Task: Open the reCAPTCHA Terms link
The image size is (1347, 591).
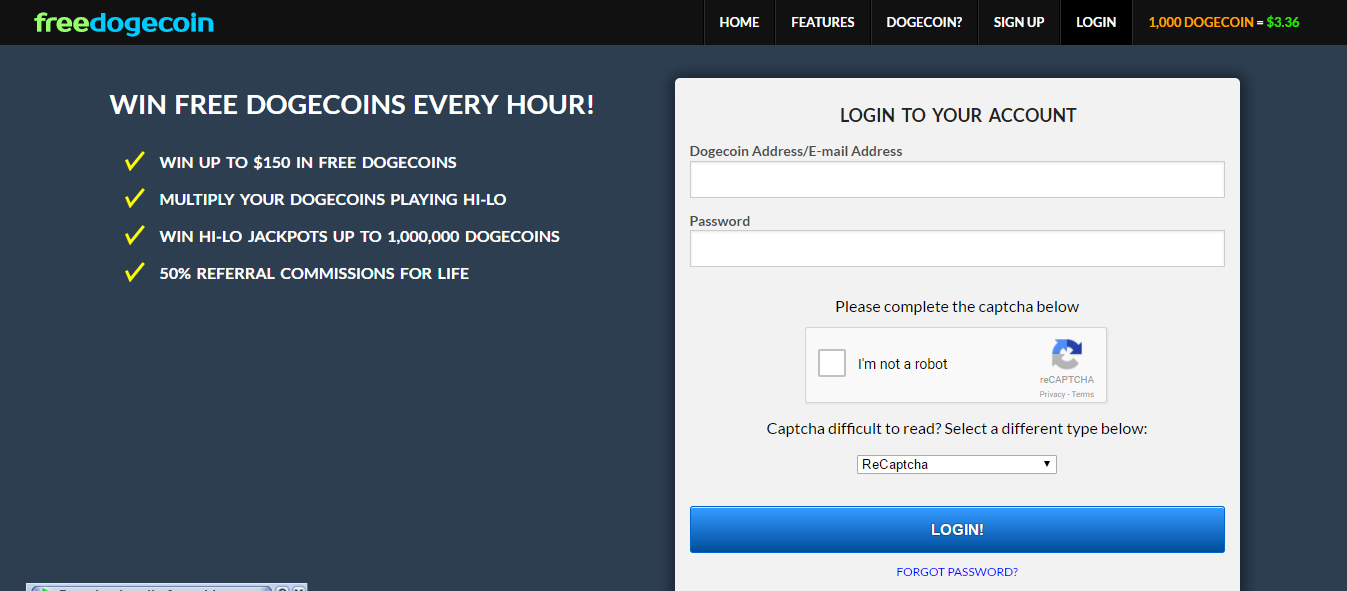Action: [1083, 394]
